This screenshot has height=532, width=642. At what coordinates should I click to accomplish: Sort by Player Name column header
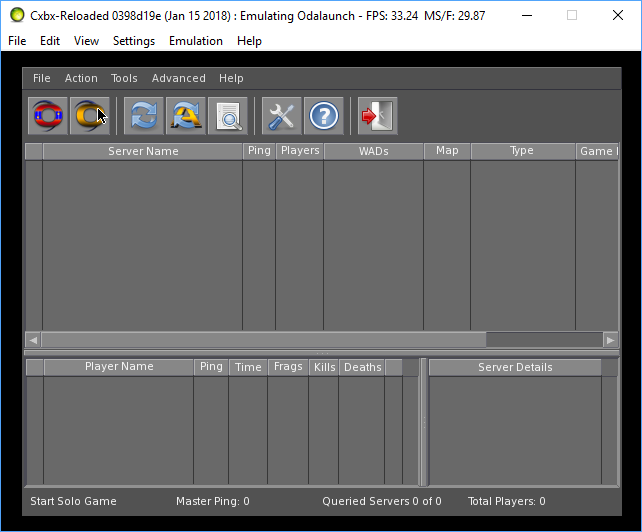tap(119, 367)
